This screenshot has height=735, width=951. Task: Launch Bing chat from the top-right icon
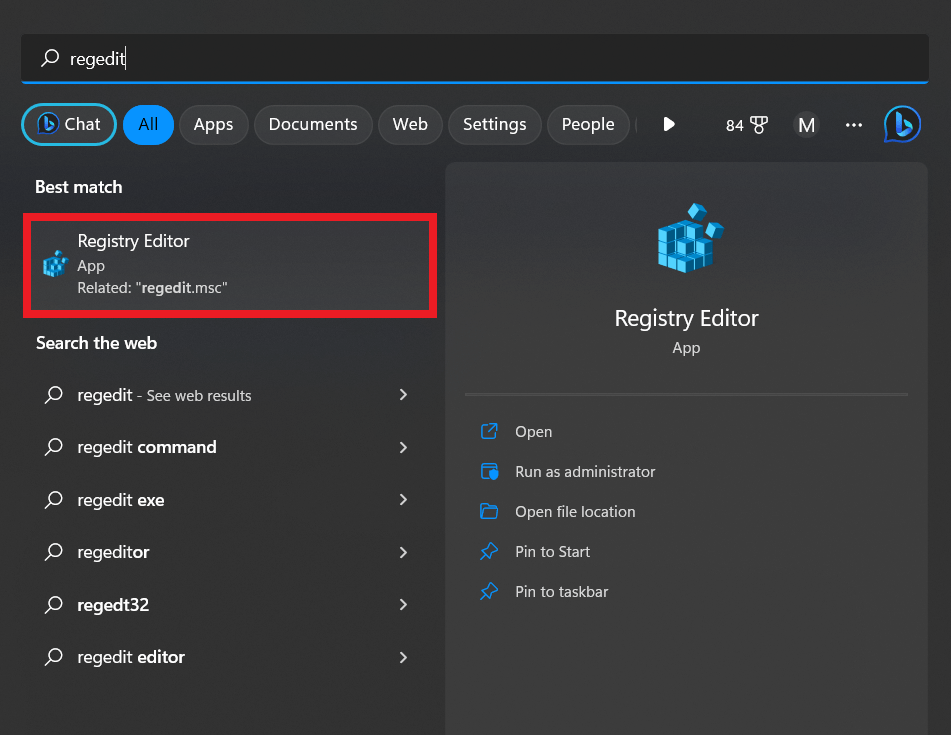[x=902, y=124]
